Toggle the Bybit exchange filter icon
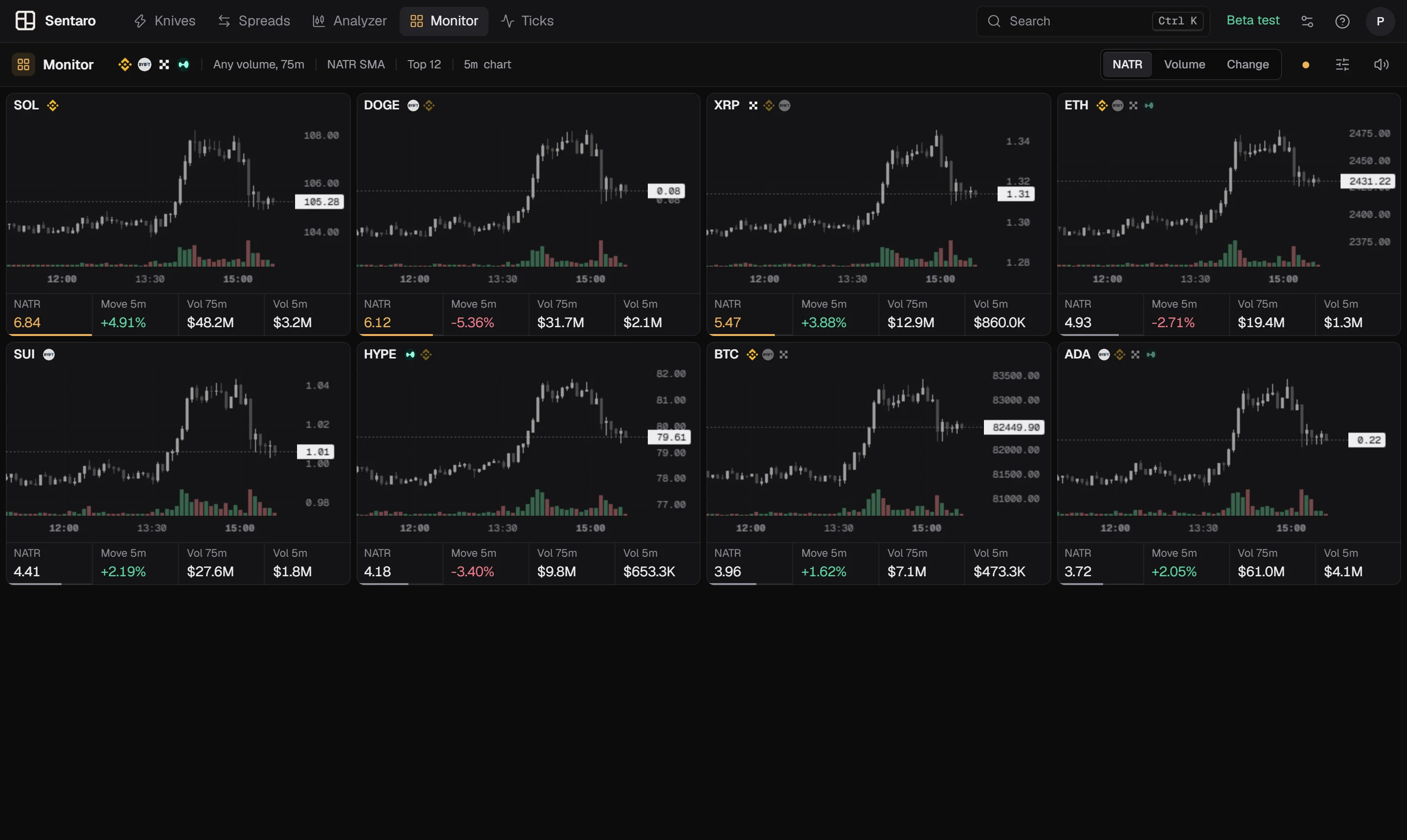1407x840 pixels. coord(145,64)
